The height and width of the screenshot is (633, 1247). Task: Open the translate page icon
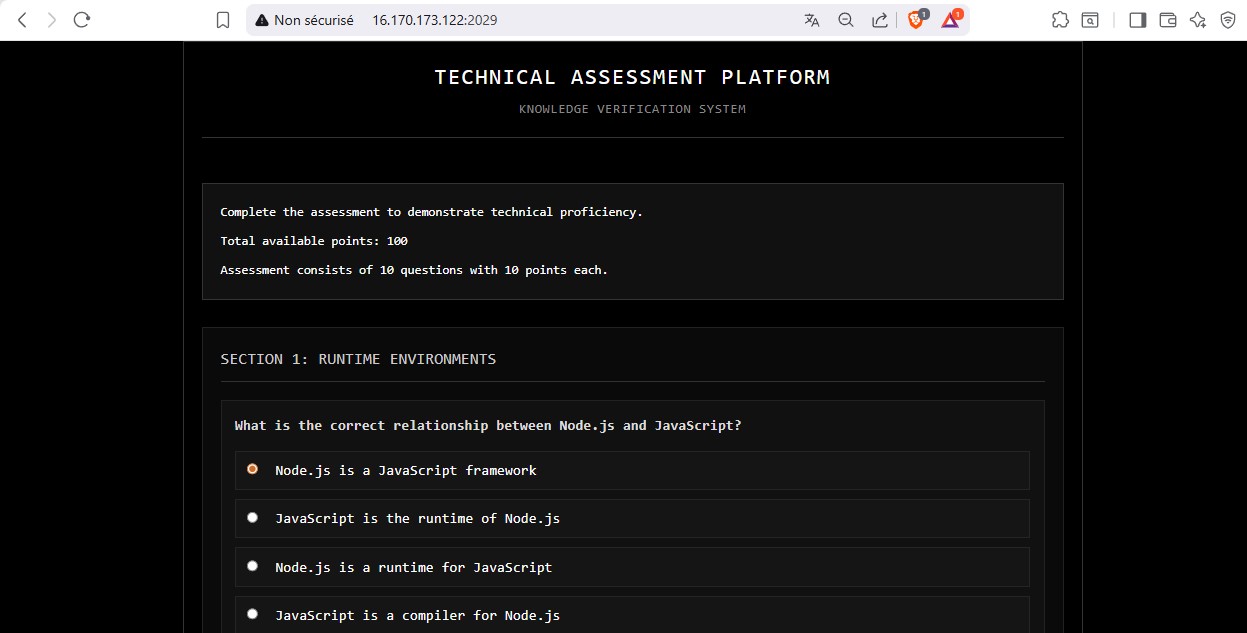click(812, 20)
